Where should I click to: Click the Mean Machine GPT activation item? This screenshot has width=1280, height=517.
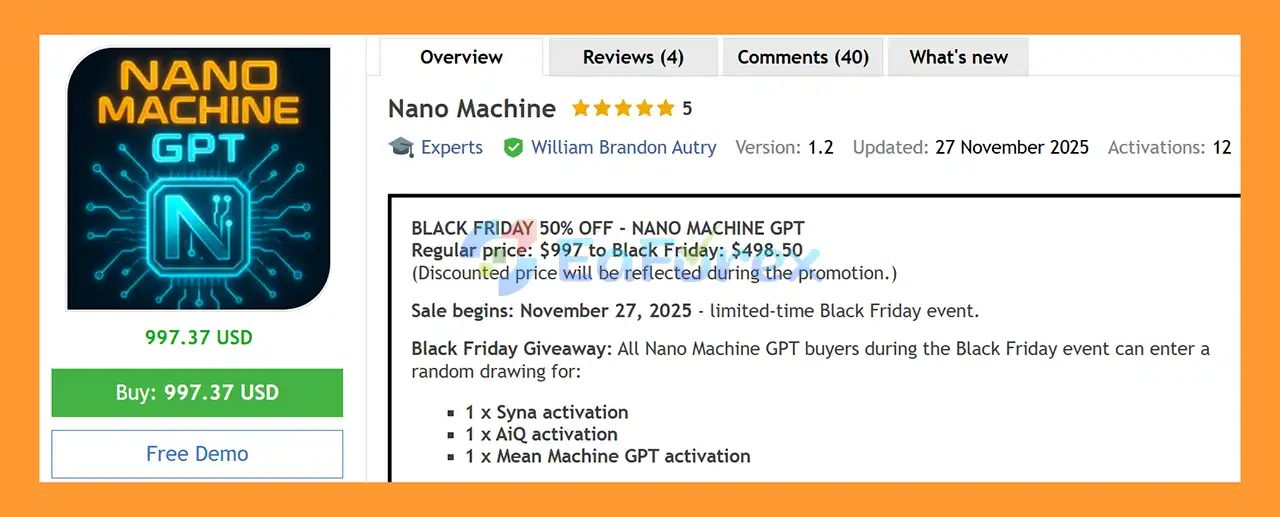pyautogui.click(x=607, y=456)
